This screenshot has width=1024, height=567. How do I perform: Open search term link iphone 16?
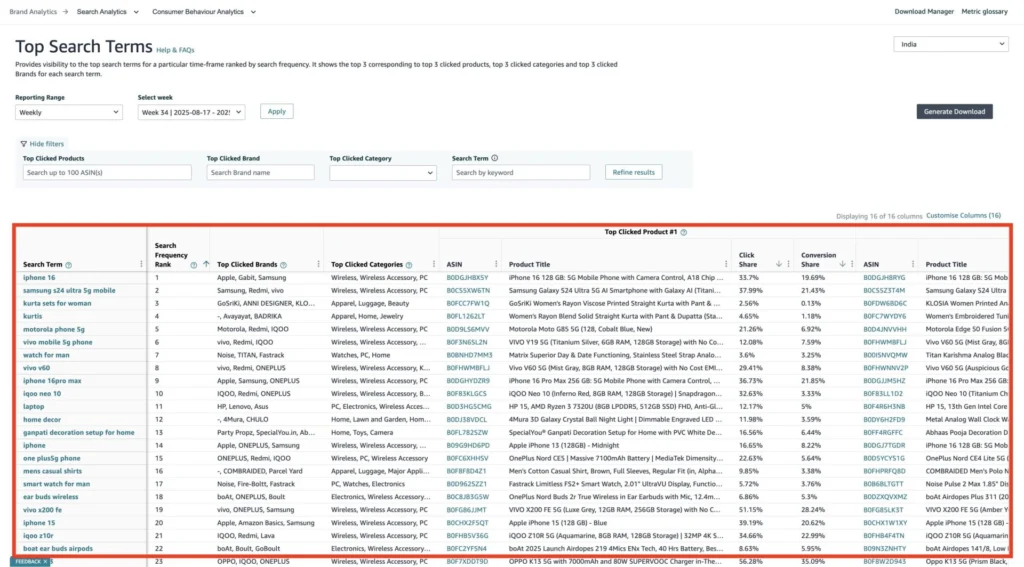pos(39,278)
